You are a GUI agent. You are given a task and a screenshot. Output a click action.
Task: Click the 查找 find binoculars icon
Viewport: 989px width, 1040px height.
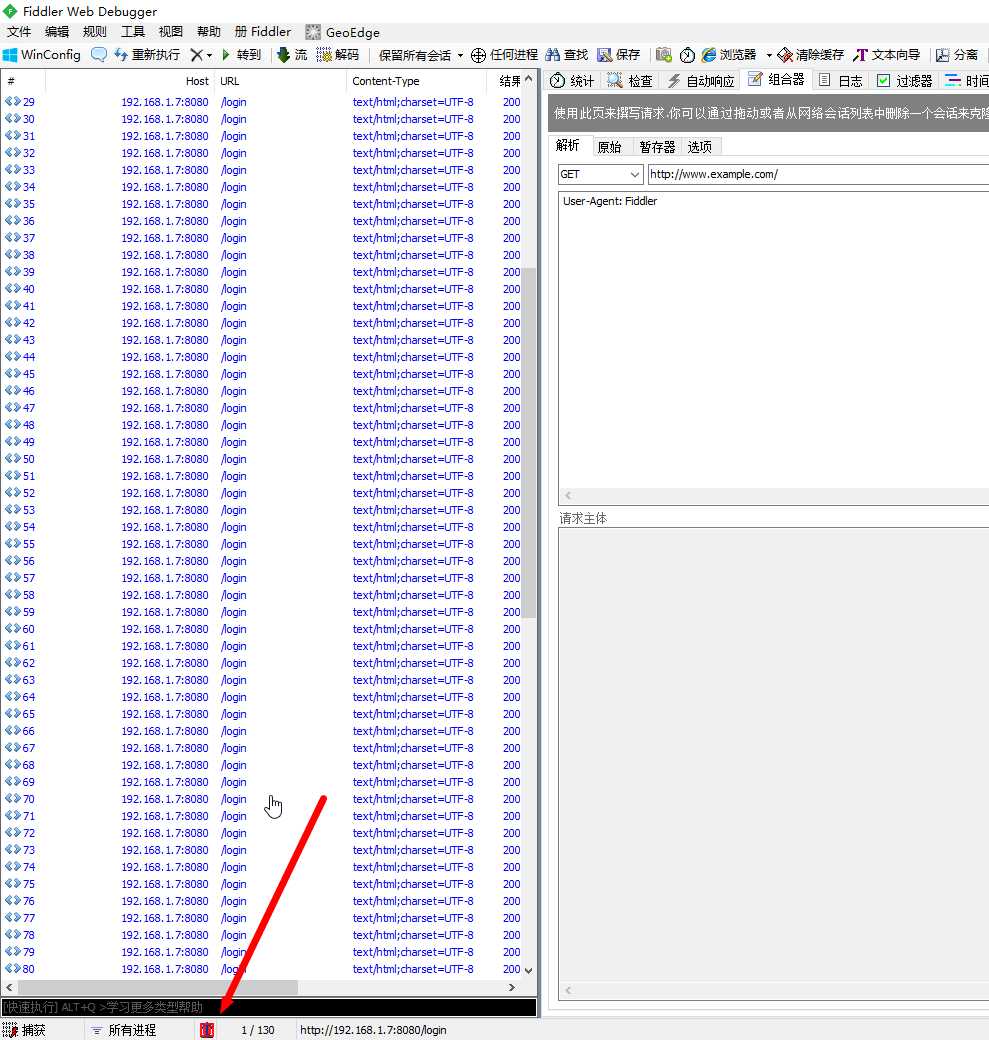tap(553, 54)
